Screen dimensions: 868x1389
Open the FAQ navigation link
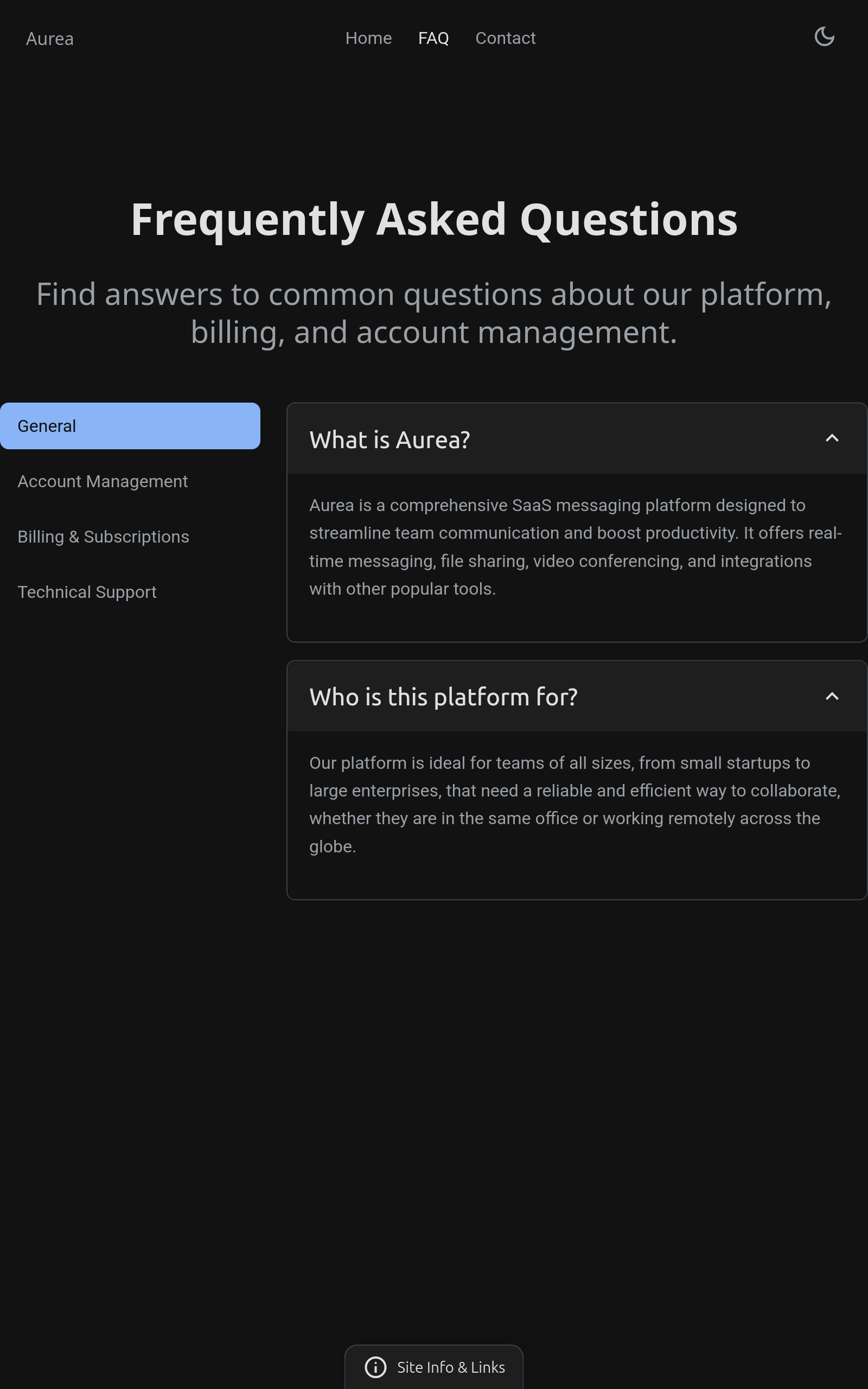(433, 38)
